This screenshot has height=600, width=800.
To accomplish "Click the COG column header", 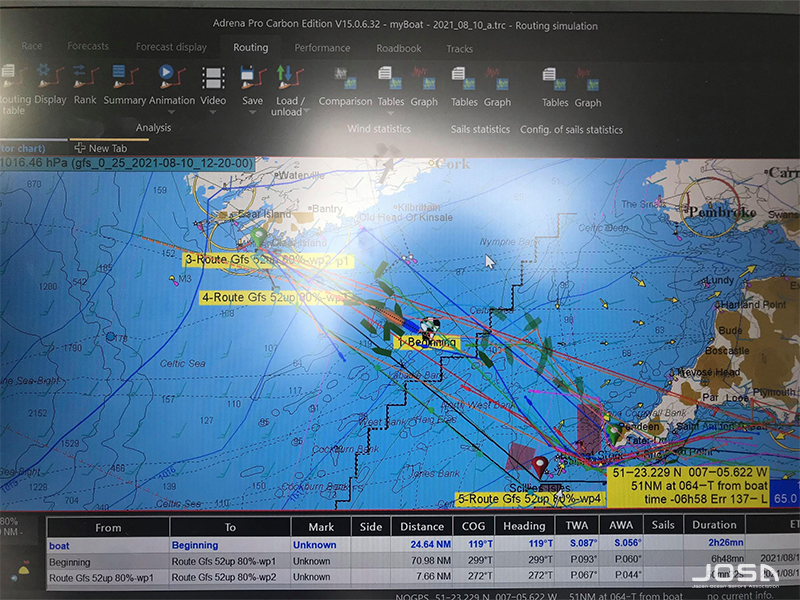I will [473, 526].
